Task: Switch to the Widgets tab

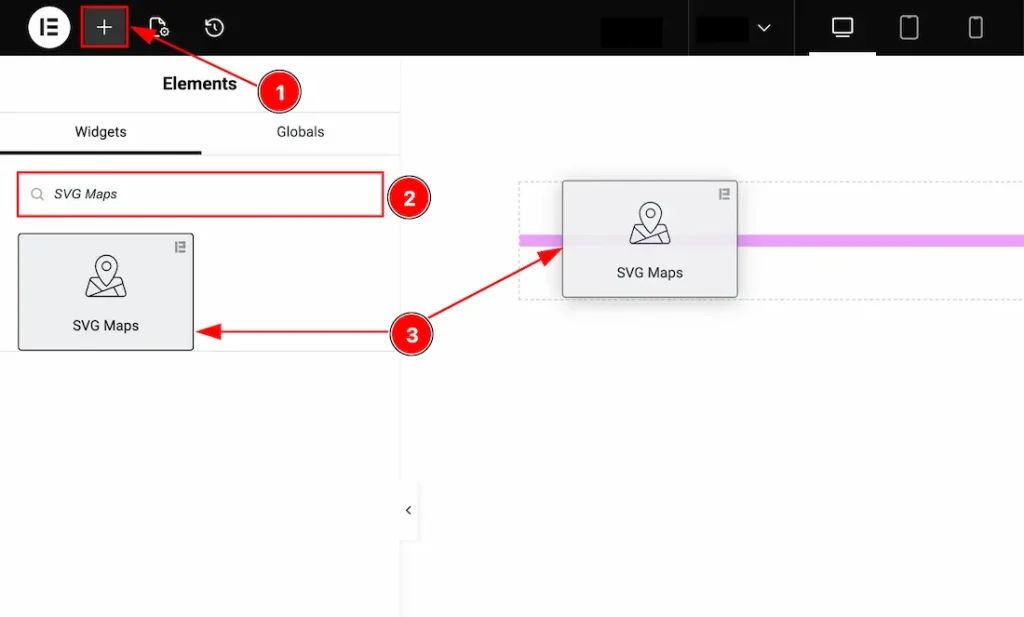Action: click(x=100, y=131)
